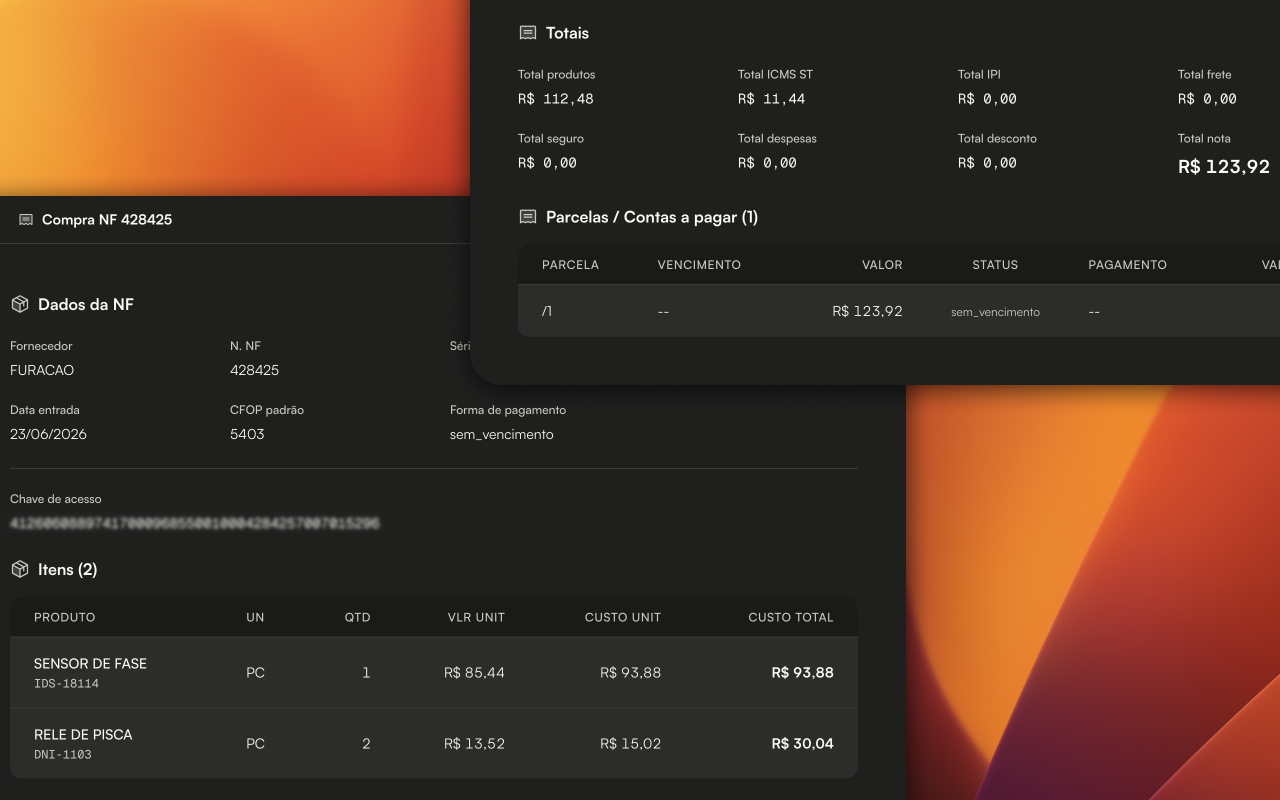1280x800 pixels.
Task: Click the VENCIMENTO column header
Action: 699,265
